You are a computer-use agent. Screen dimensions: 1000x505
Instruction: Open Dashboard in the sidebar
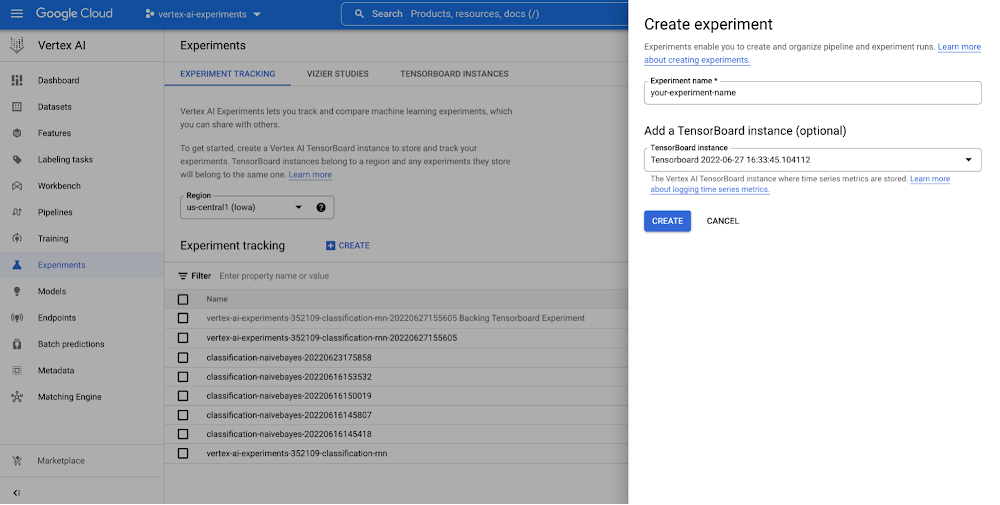coord(59,80)
